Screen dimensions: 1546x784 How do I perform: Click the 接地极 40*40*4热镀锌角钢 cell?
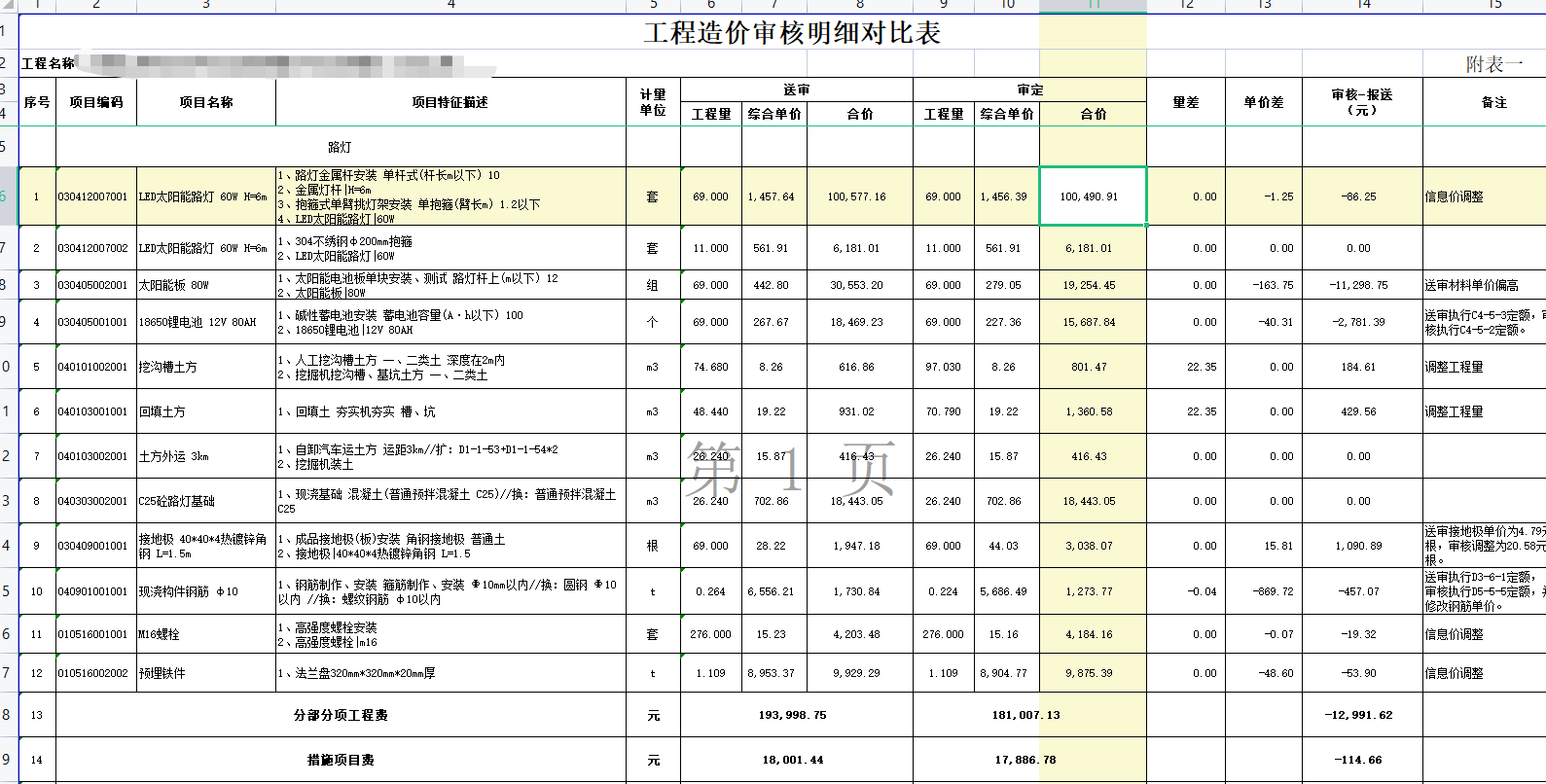pyautogui.click(x=206, y=546)
